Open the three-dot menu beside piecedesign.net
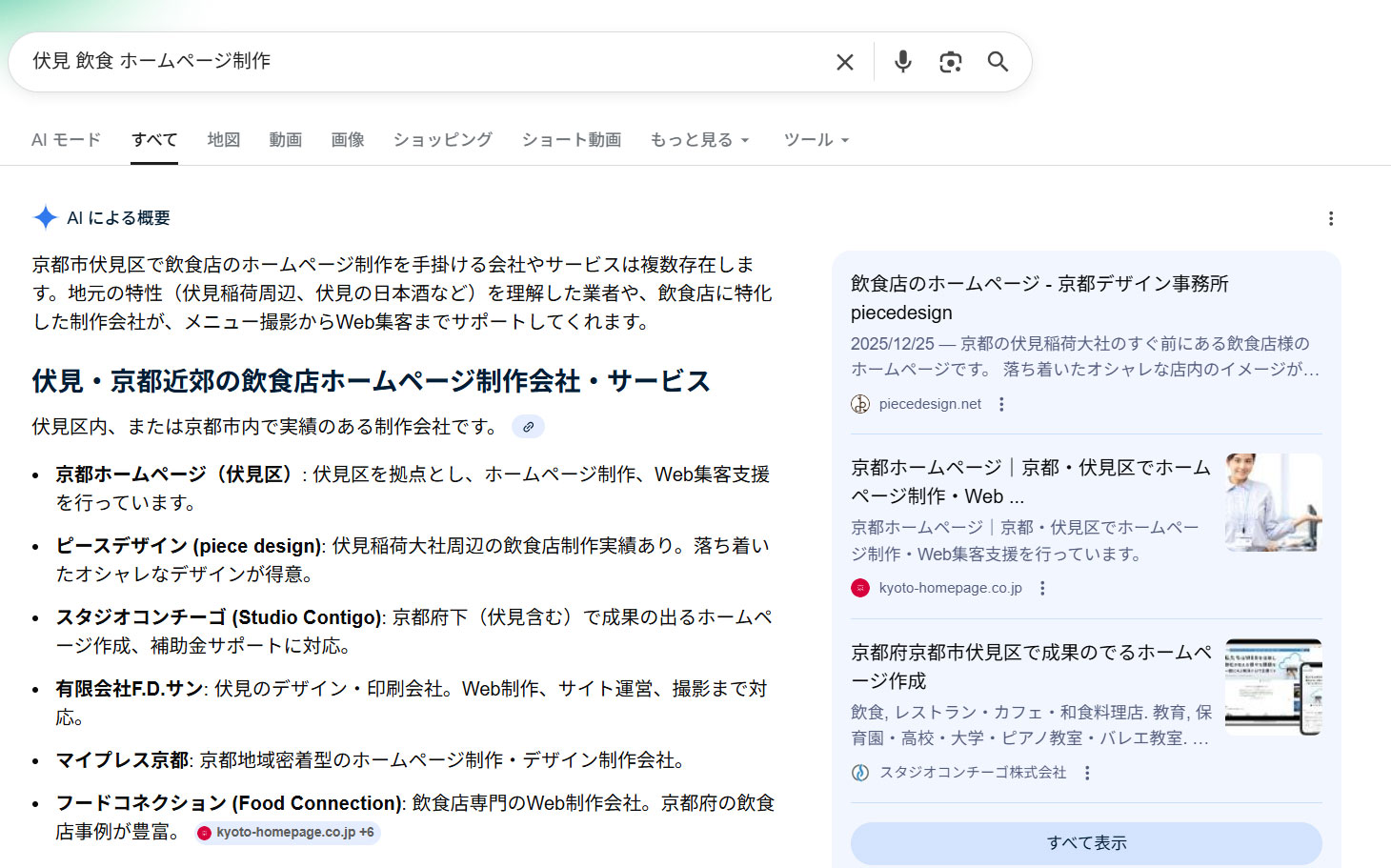The image size is (1391, 868). tap(1000, 403)
